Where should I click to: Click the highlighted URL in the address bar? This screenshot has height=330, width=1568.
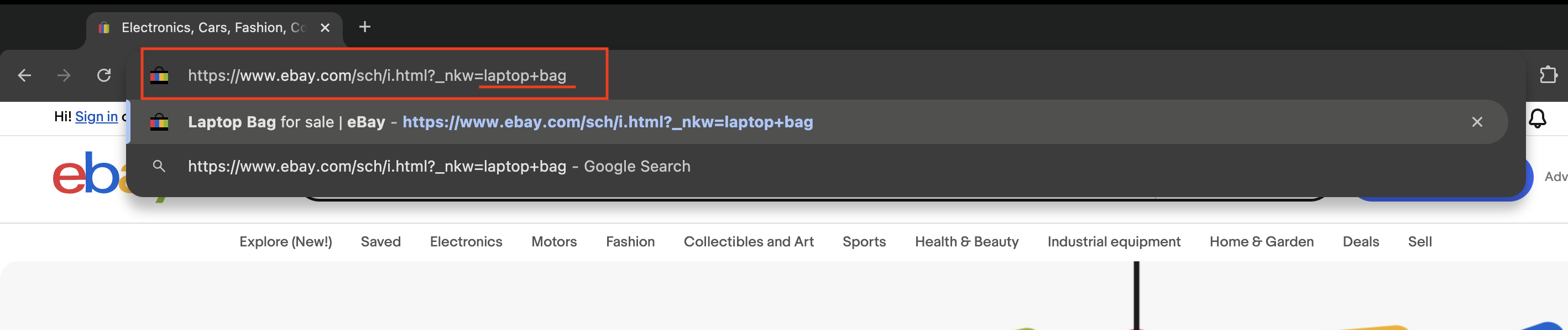(377, 76)
